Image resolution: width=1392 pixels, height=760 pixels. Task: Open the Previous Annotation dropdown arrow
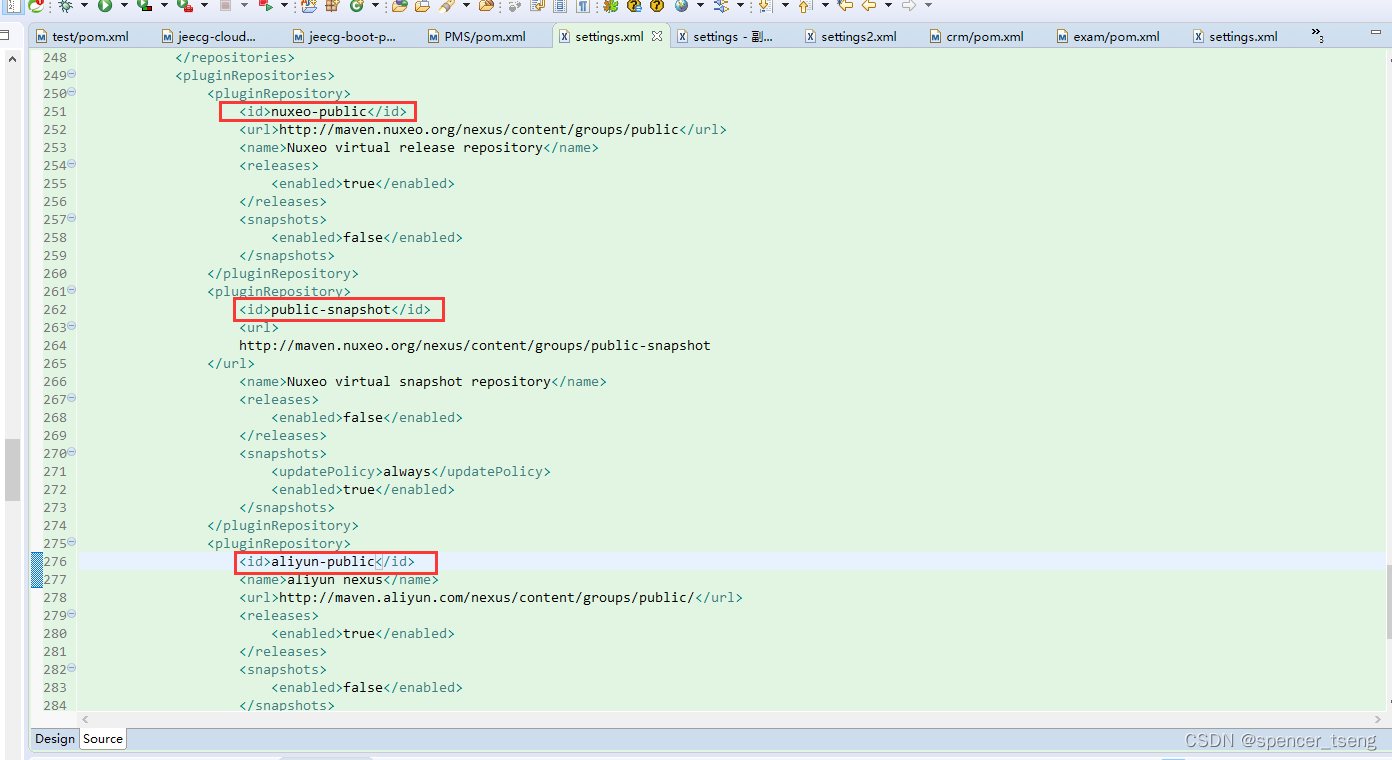pos(825,5)
